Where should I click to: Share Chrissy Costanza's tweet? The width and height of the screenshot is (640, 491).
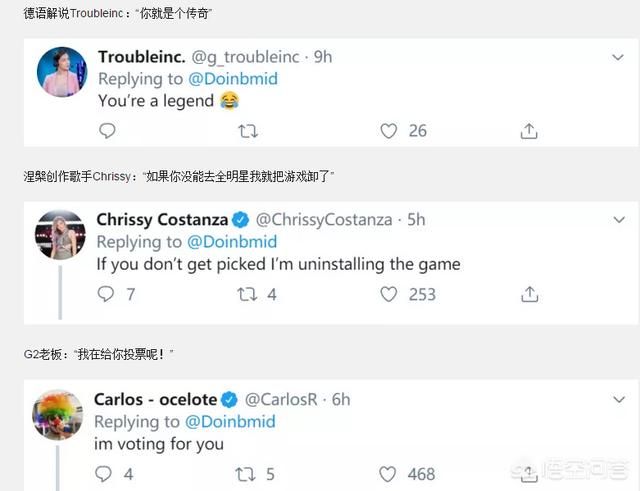click(530, 294)
